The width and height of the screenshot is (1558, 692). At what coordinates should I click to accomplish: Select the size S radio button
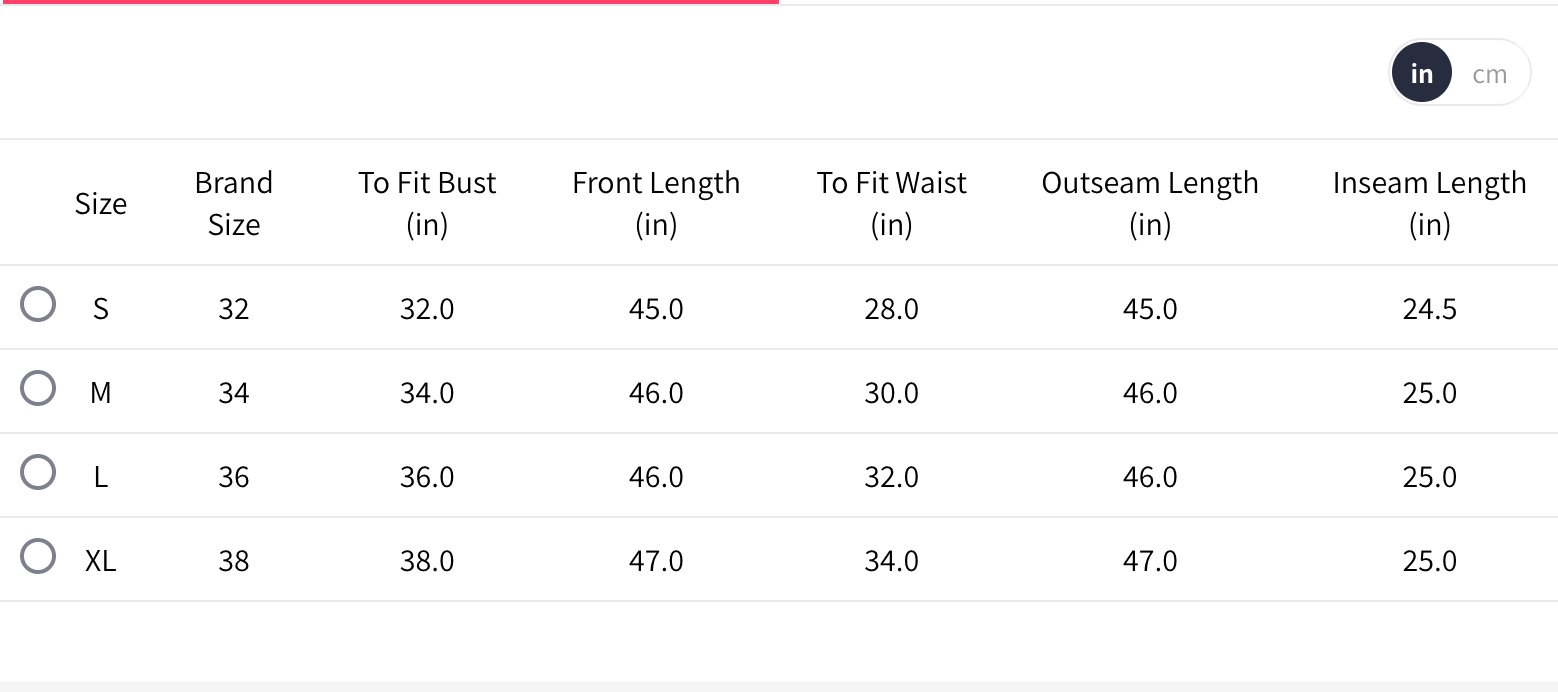coord(38,305)
